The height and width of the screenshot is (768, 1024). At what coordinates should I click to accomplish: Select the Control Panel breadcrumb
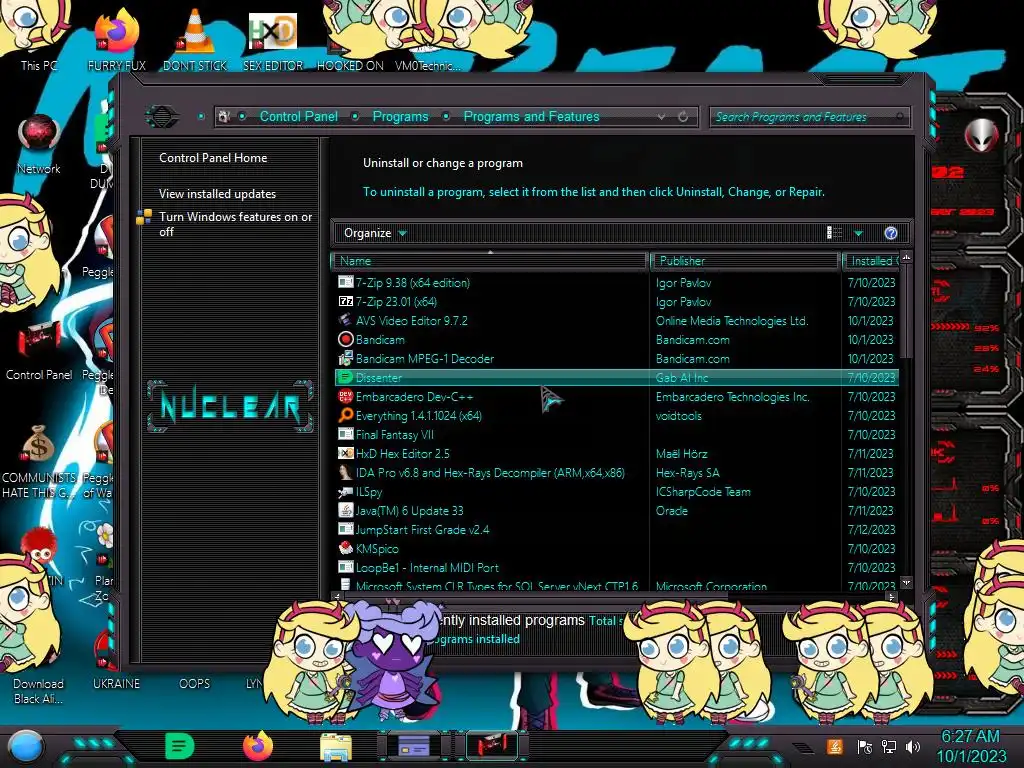298,116
